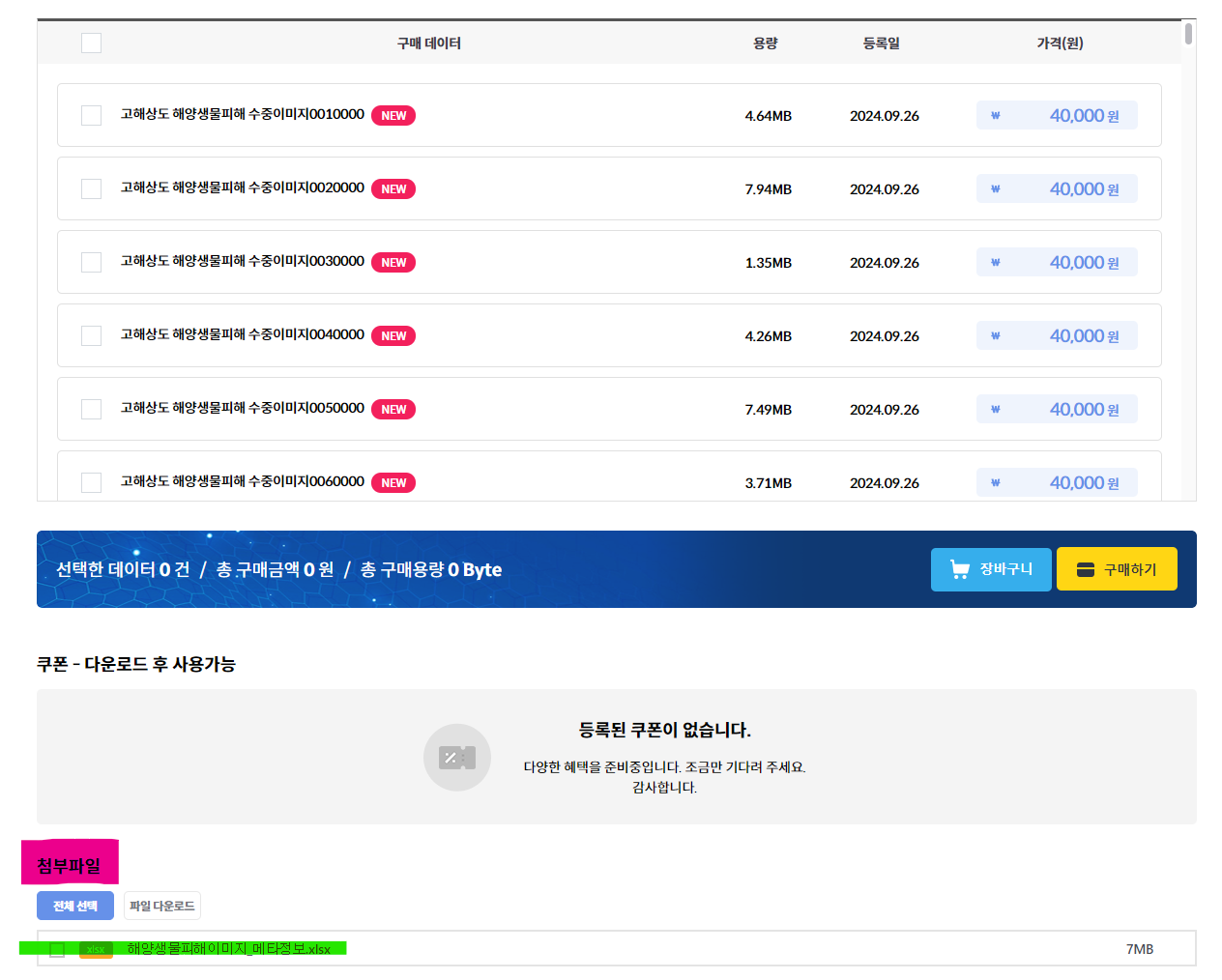Open the 해양생물피해이미지_메타정보.xlsx file link
The height and width of the screenshot is (980, 1222).
point(229,949)
